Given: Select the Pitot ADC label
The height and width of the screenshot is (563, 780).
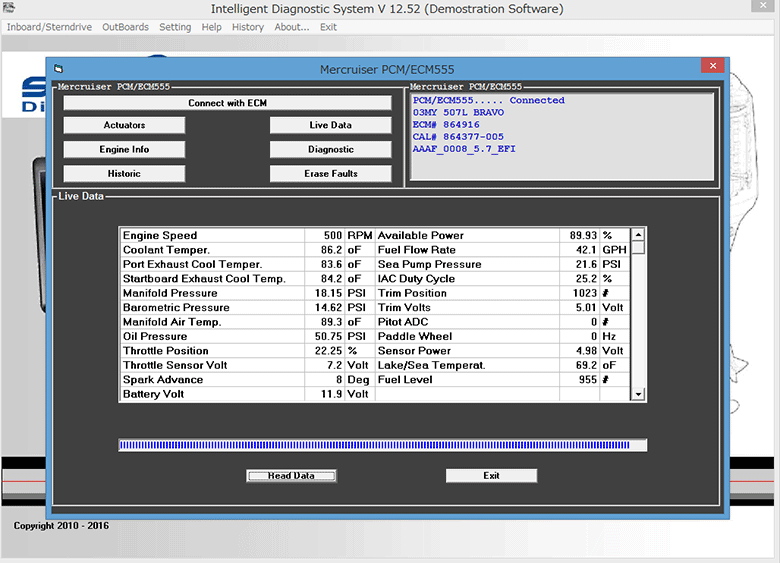Looking at the screenshot, I should tap(402, 322).
